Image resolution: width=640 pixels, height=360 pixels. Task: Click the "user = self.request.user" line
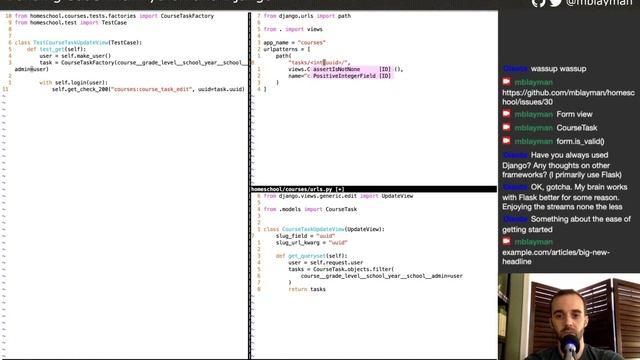[325, 262]
